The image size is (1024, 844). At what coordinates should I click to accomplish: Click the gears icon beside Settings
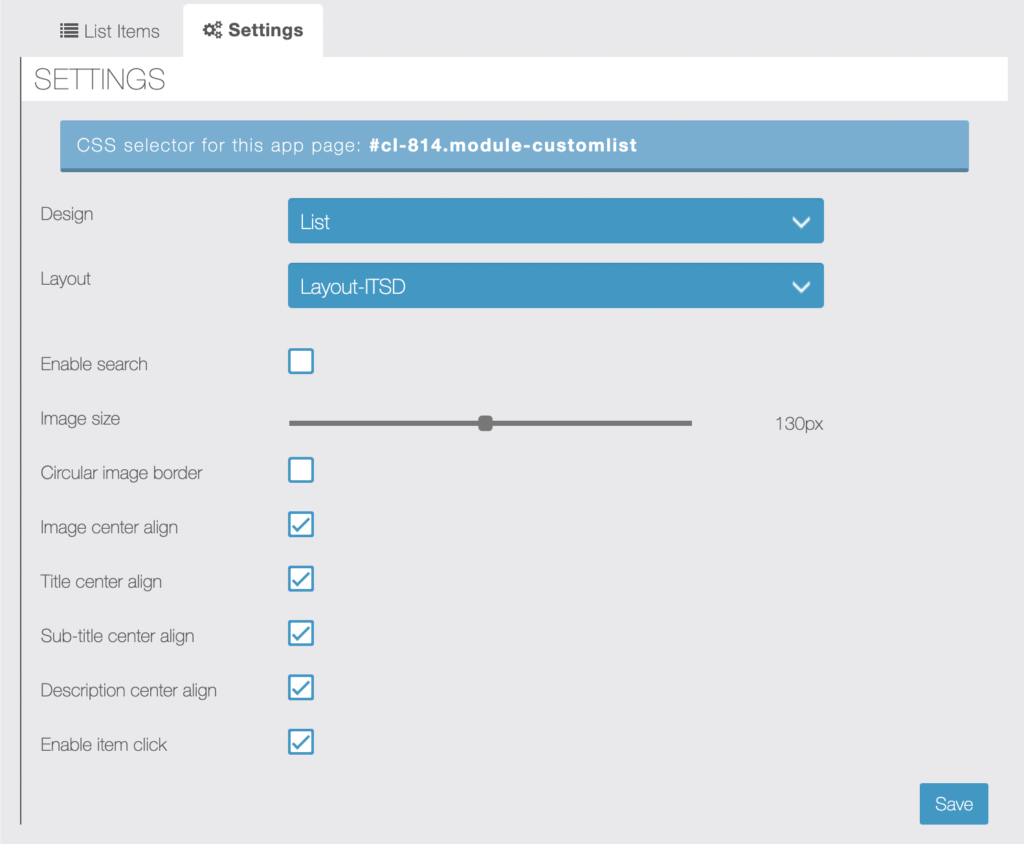[x=212, y=30]
